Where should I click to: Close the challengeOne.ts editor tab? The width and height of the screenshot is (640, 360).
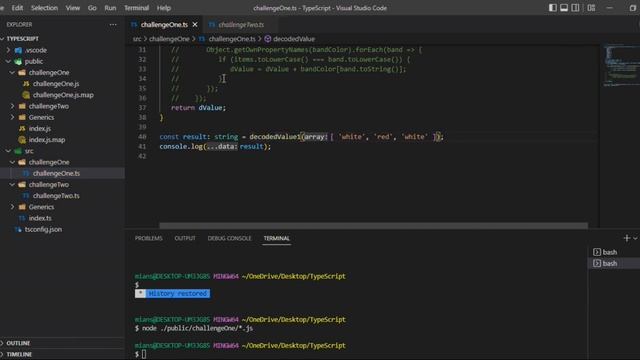[195, 24]
